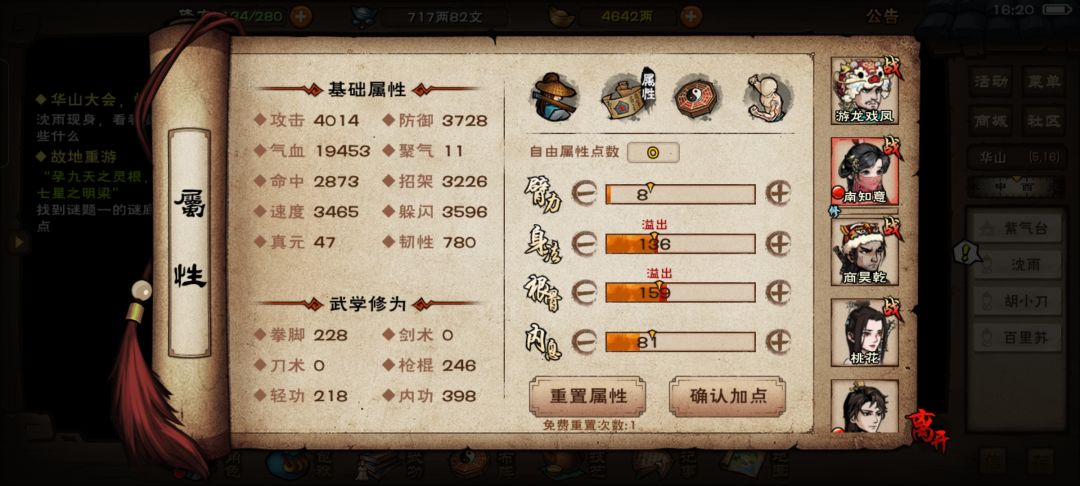
Task: Increase 臂力 with its plus button
Action: tap(778, 194)
